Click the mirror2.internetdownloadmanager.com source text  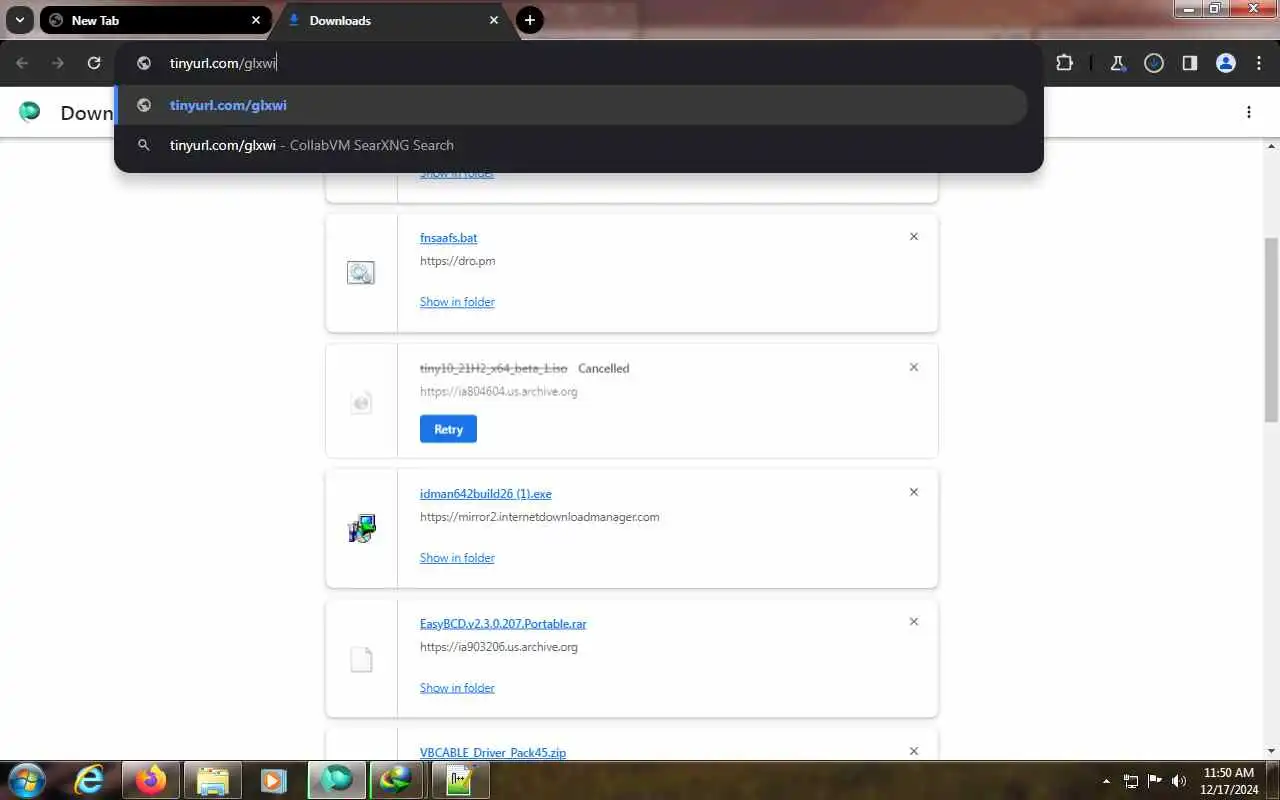(539, 517)
